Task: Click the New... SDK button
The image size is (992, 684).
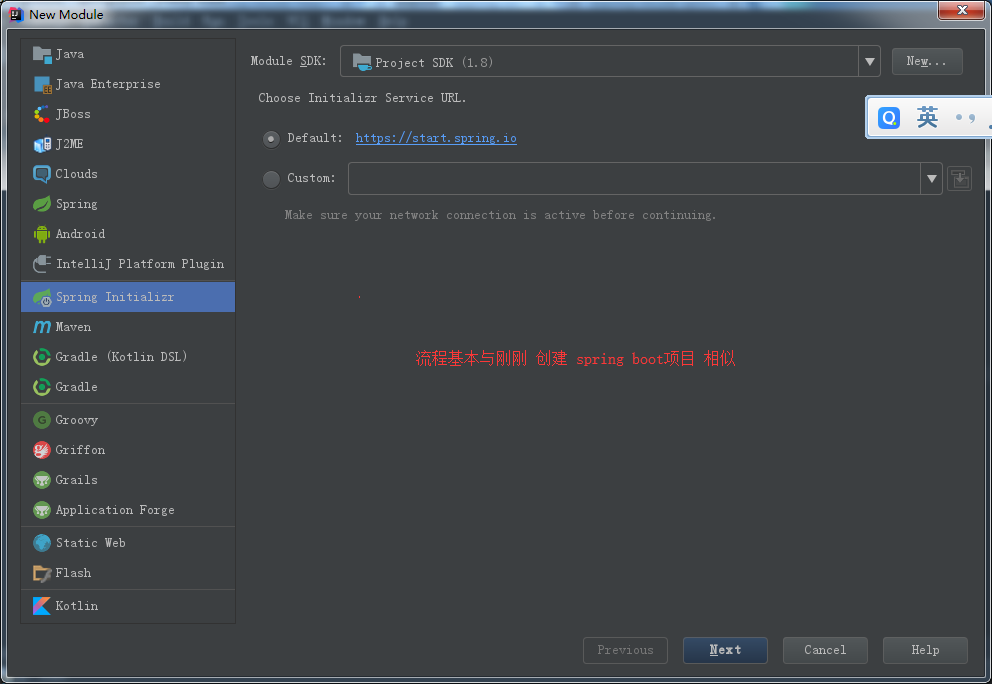Action: (927, 61)
